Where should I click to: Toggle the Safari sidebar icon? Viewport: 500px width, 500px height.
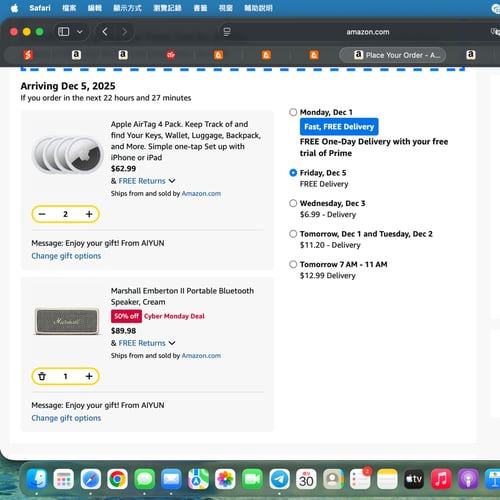pos(63,32)
